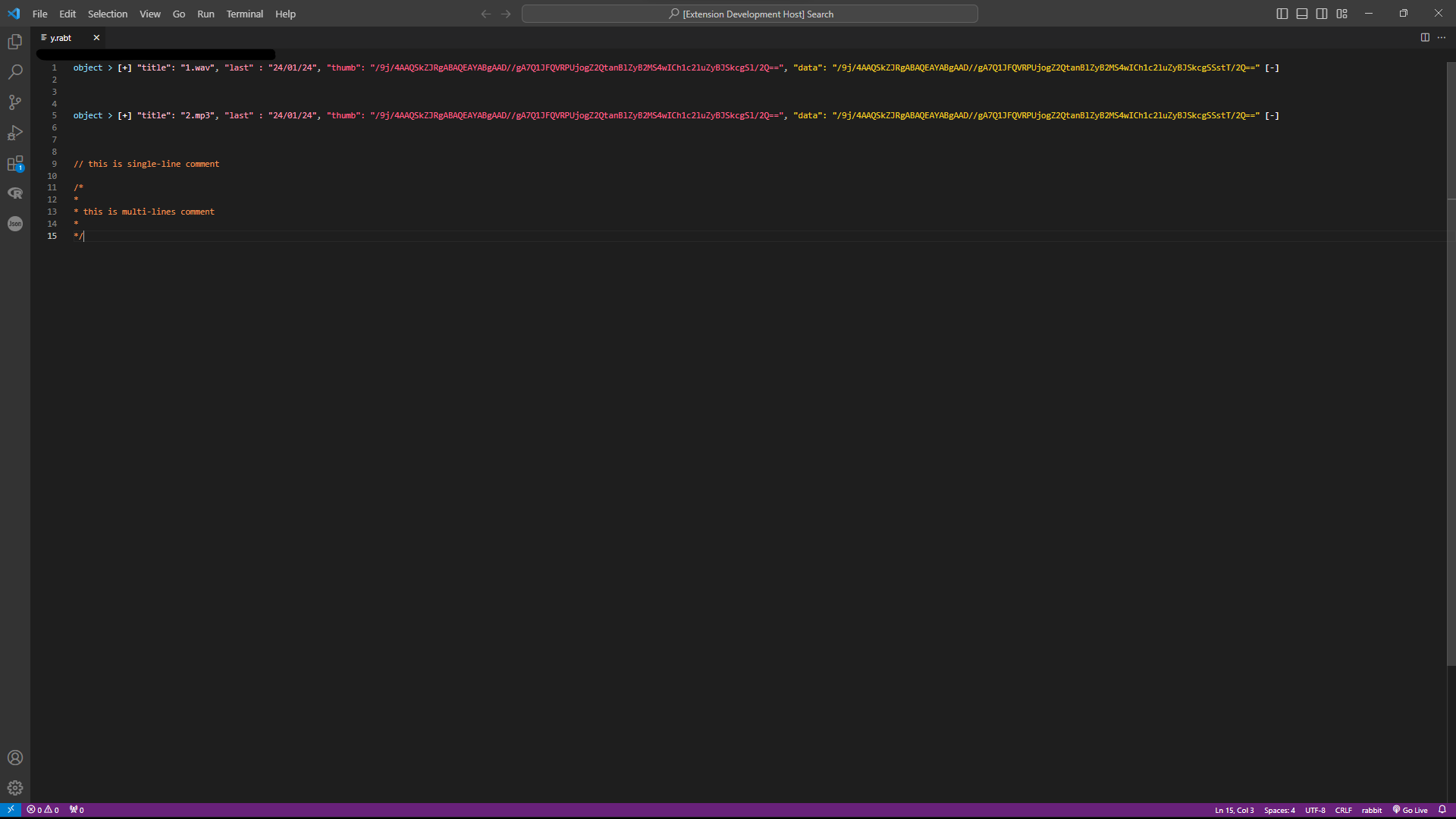Open the Json extension sidebar icon
This screenshot has height=819, width=1456.
pos(15,224)
